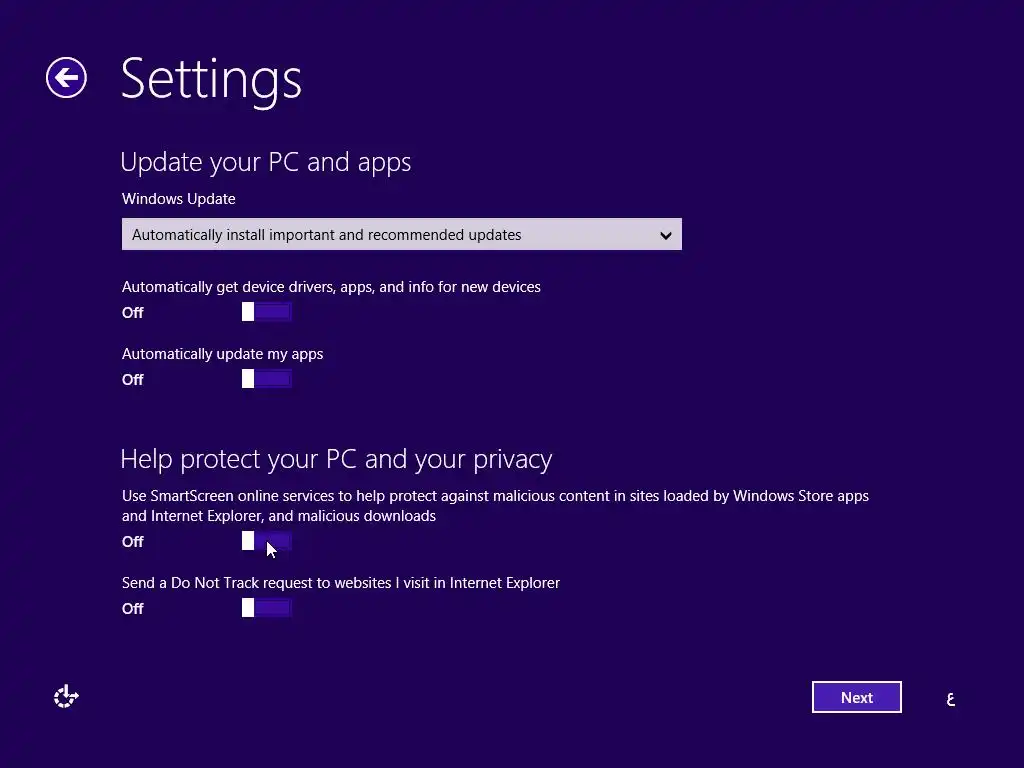Click the SmartScreen description text
The image size is (1024, 768).
click(495, 505)
